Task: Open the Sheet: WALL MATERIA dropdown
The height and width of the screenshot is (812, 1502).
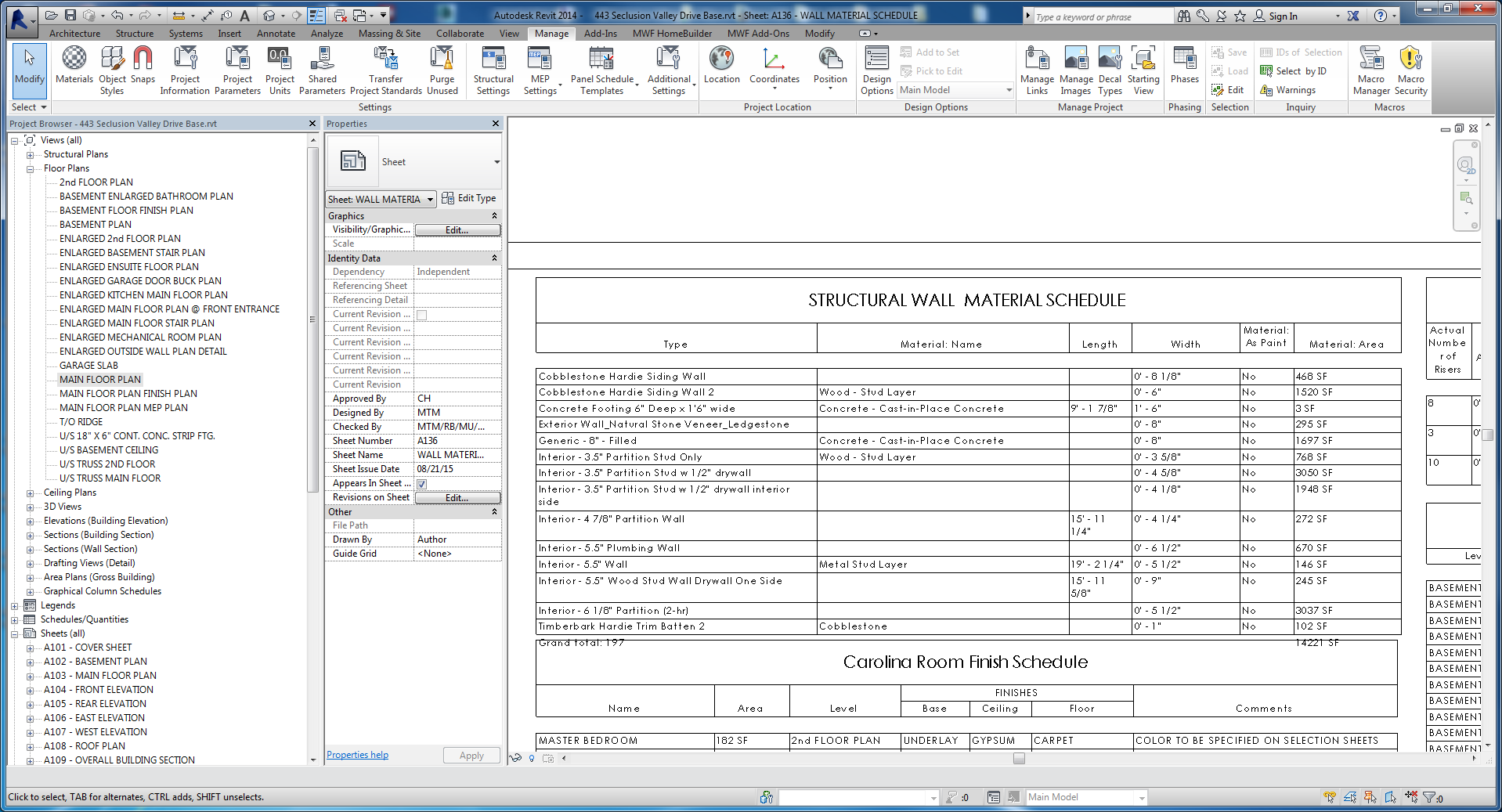Action: click(x=430, y=200)
